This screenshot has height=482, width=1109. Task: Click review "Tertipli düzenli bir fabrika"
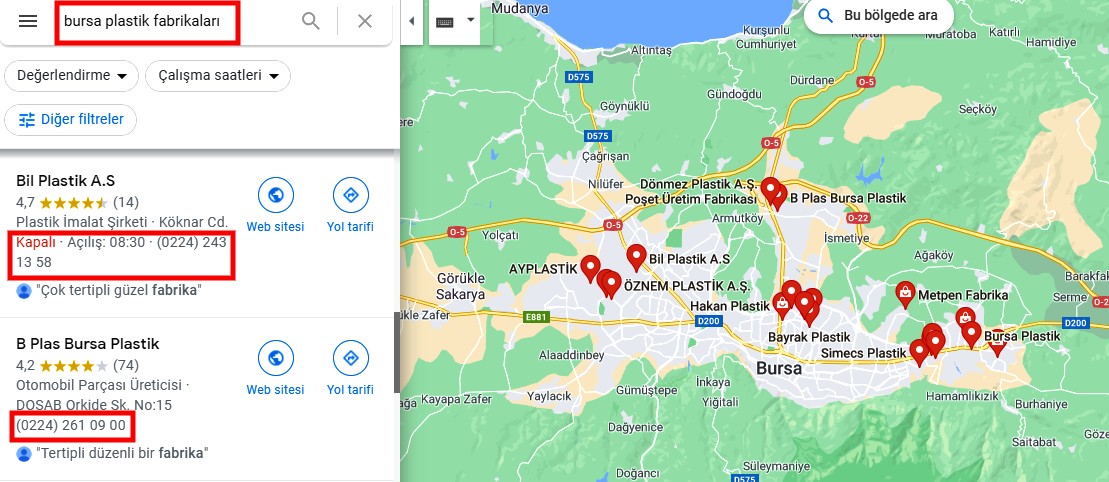point(122,453)
